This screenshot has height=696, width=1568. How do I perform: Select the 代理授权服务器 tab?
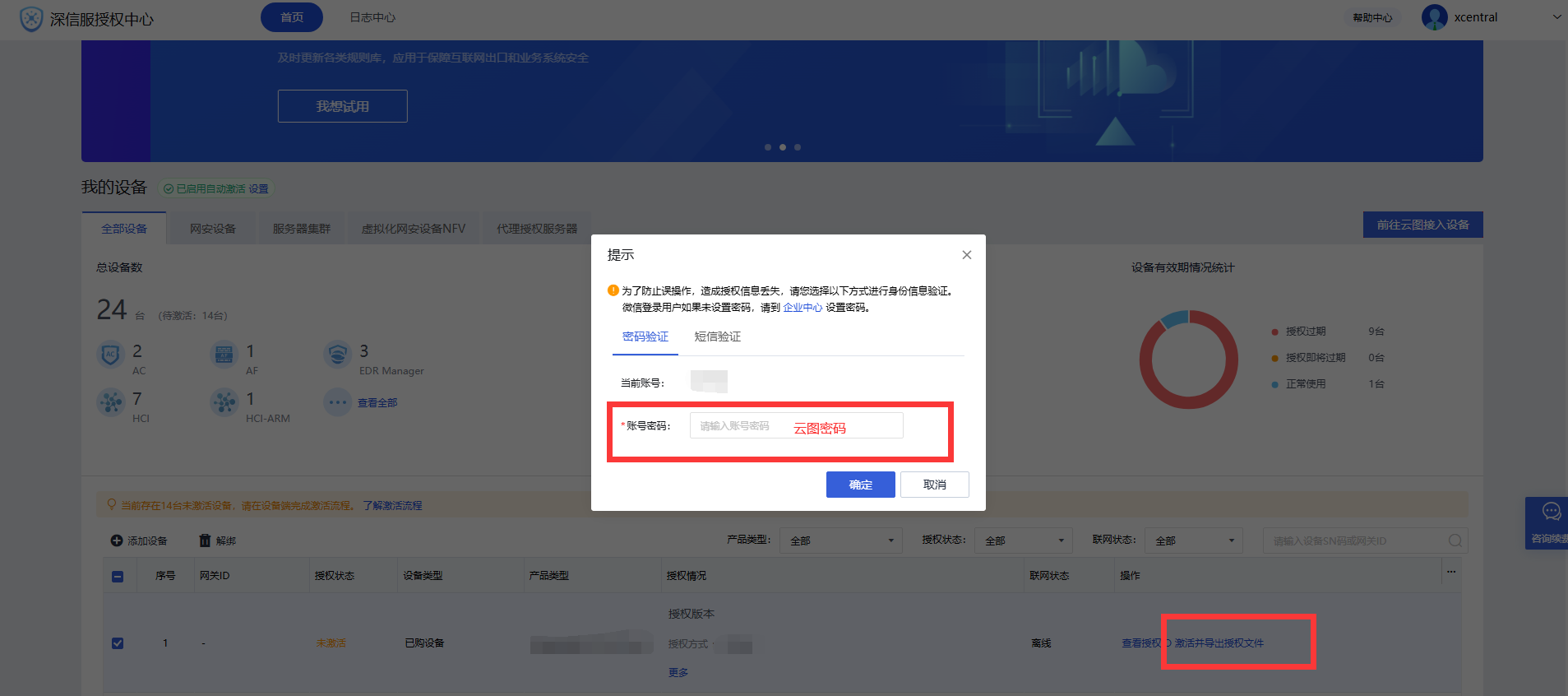[537, 229]
